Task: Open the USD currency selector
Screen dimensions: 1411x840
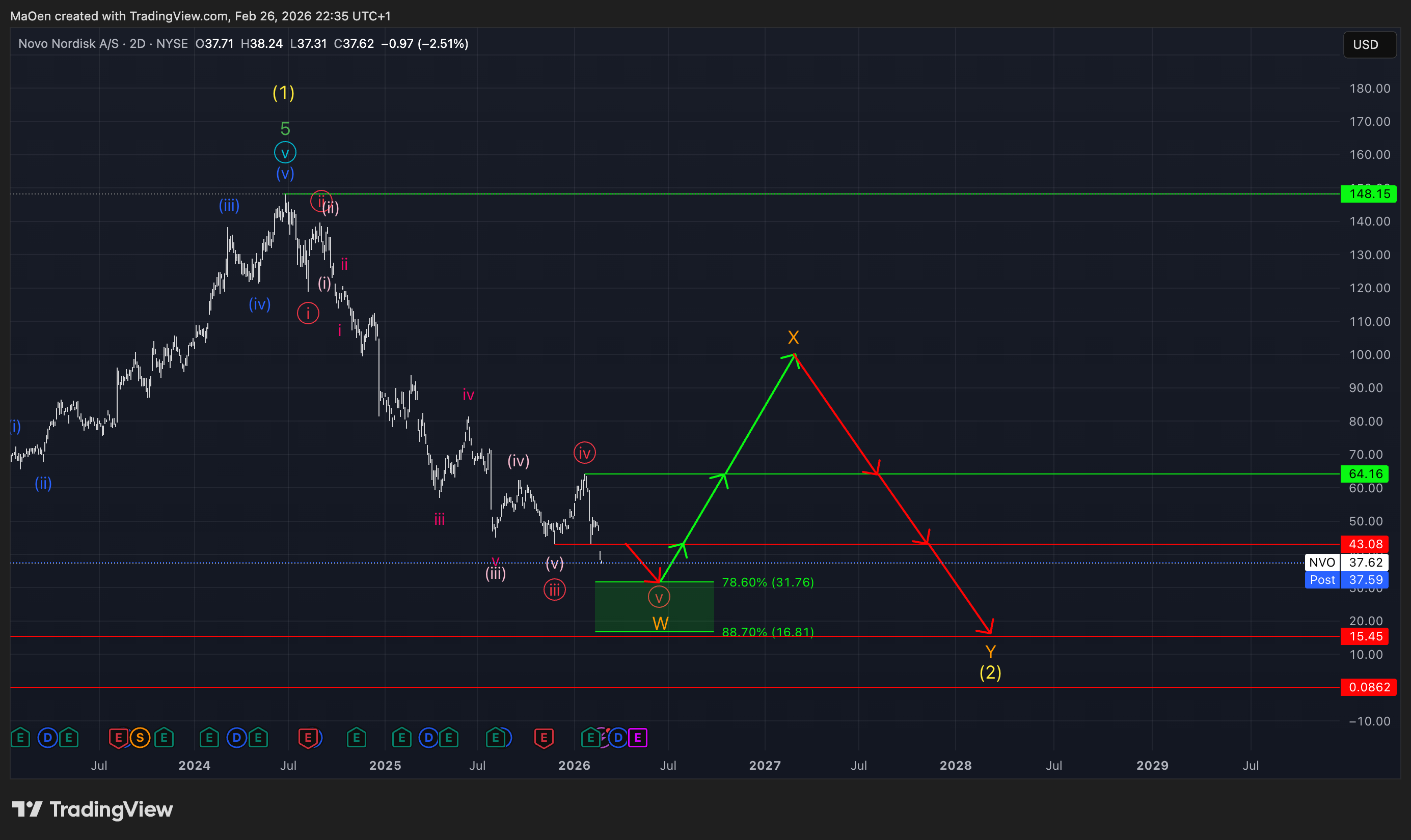Action: tap(1369, 45)
